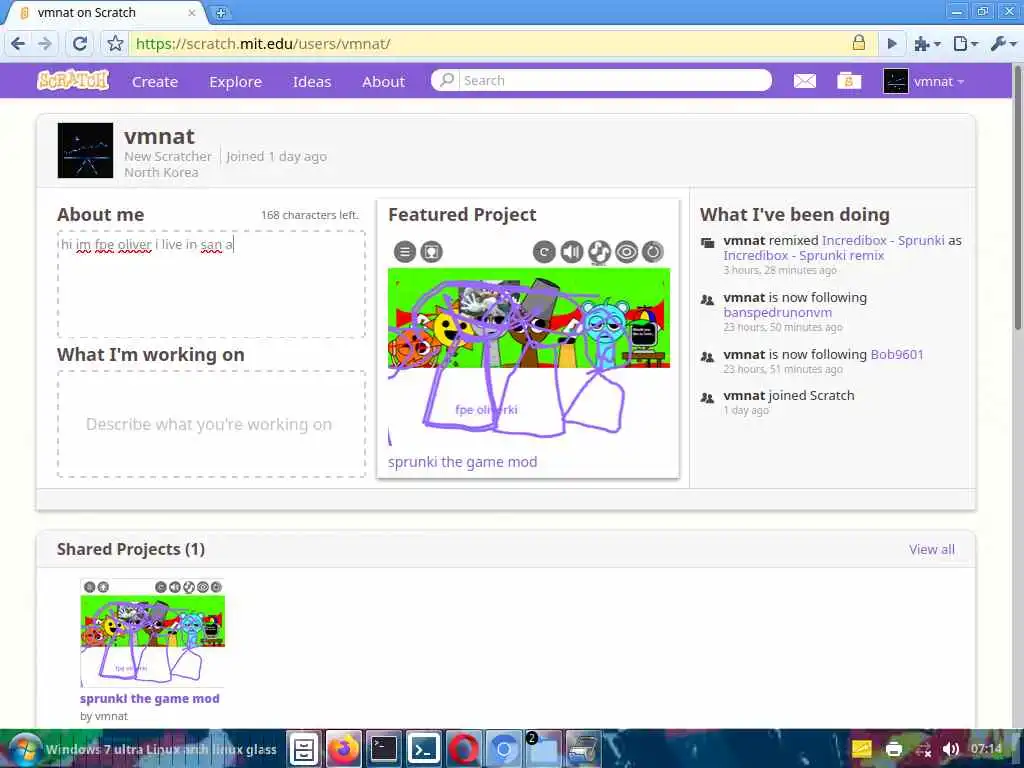Open the Explore menu item

[235, 82]
